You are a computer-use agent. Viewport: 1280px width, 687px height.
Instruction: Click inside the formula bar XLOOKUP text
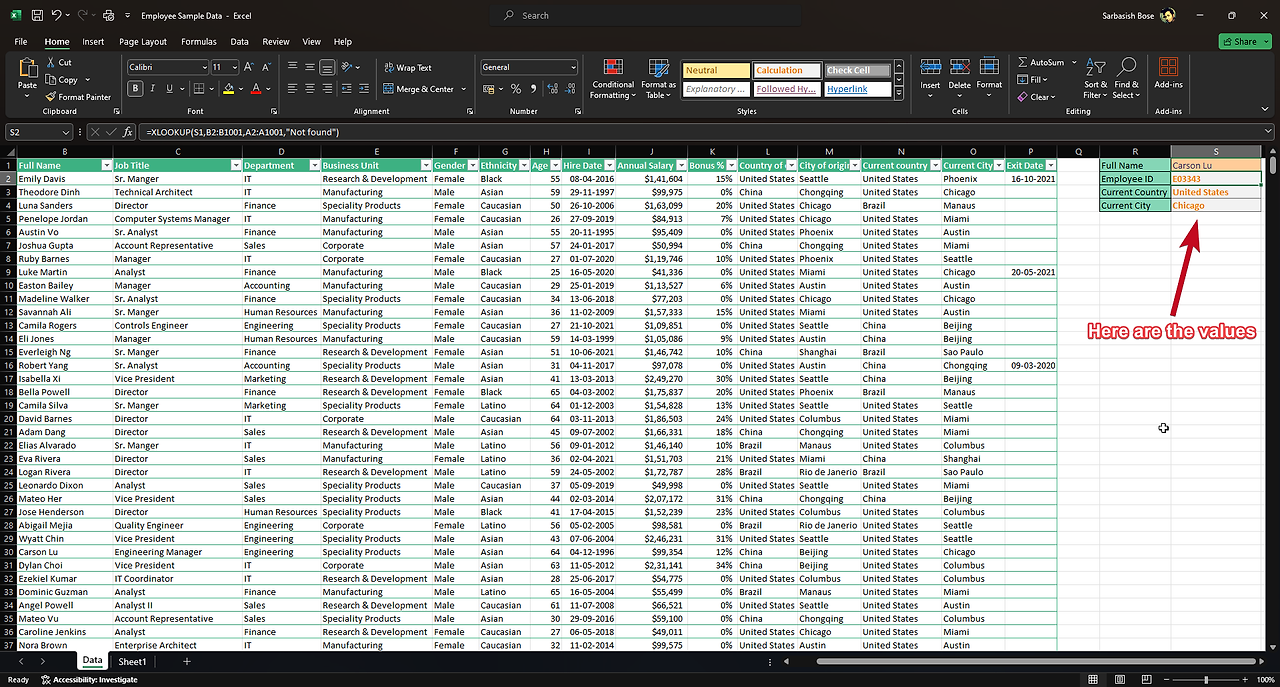click(243, 132)
